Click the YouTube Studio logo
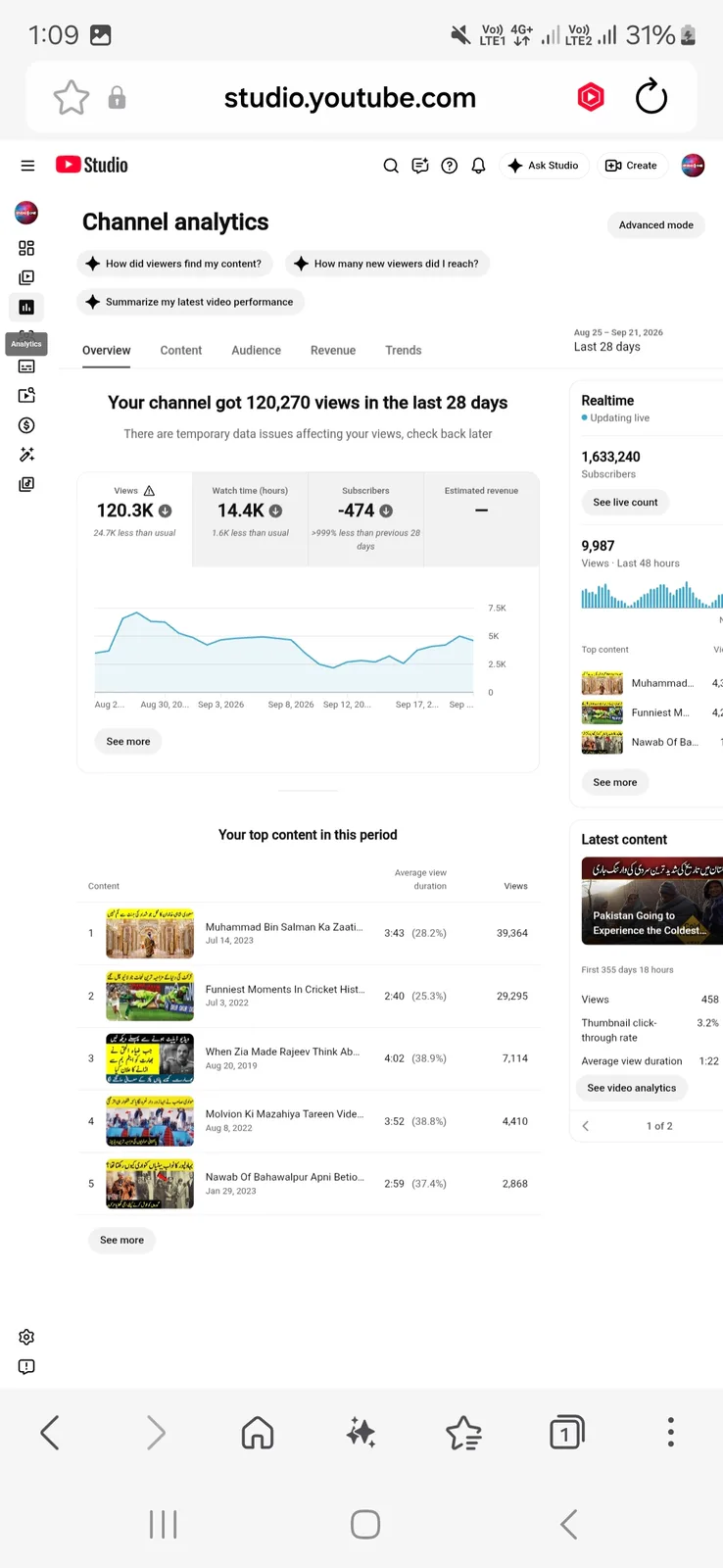This screenshot has height=1568, width=723. (92, 165)
